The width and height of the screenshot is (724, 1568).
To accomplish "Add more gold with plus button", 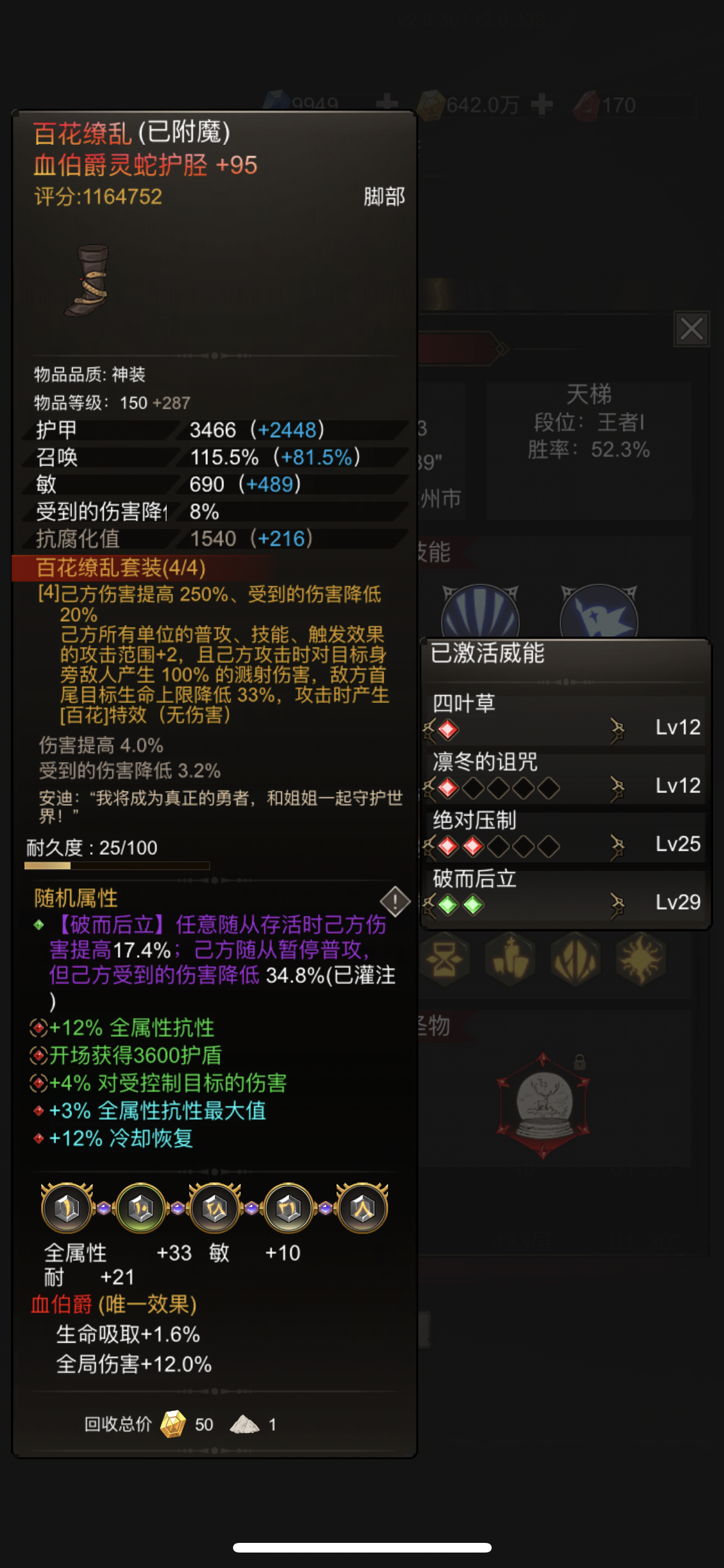I will (542, 104).
